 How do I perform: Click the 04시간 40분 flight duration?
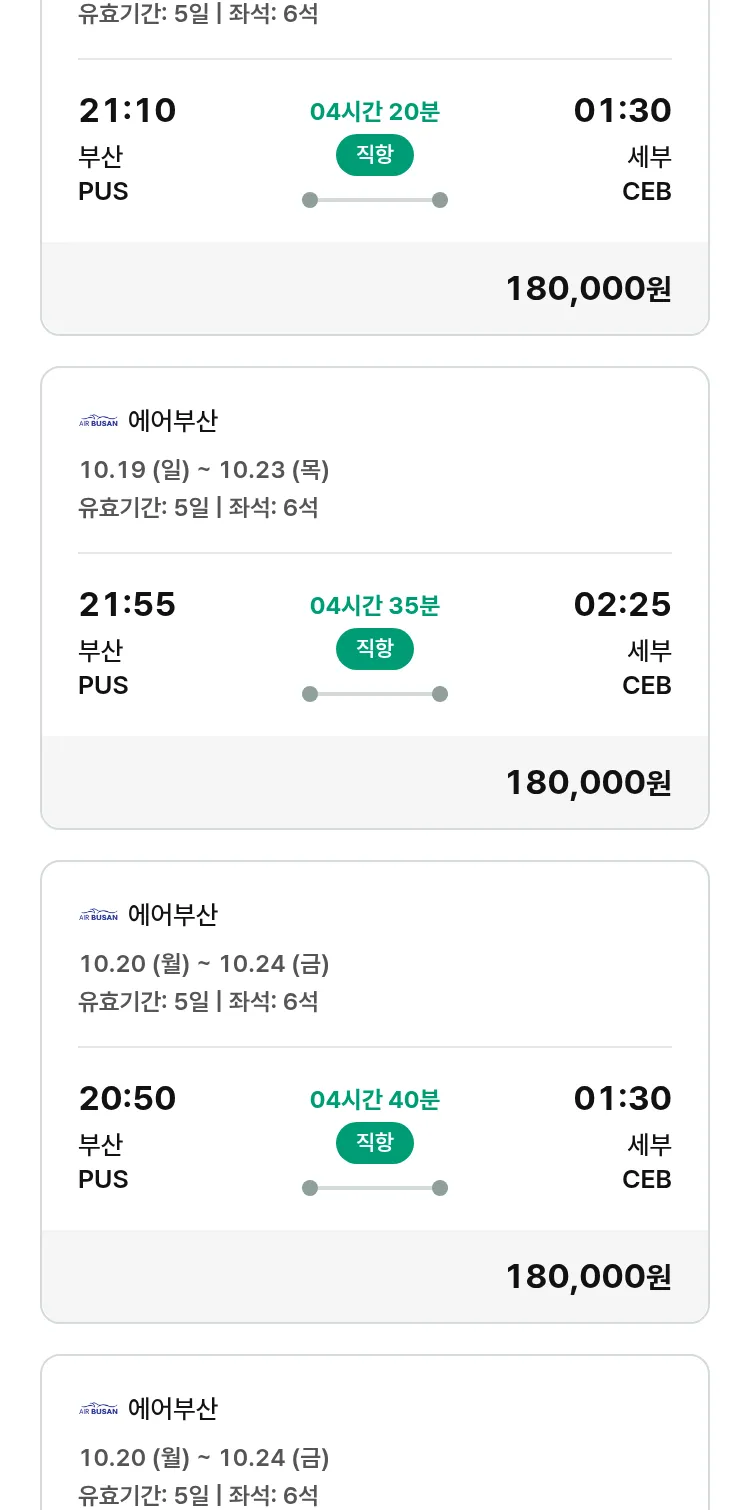374,1100
